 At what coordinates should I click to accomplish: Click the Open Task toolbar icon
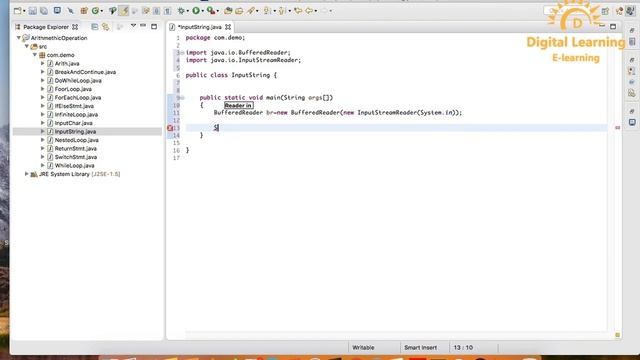[x=239, y=11]
